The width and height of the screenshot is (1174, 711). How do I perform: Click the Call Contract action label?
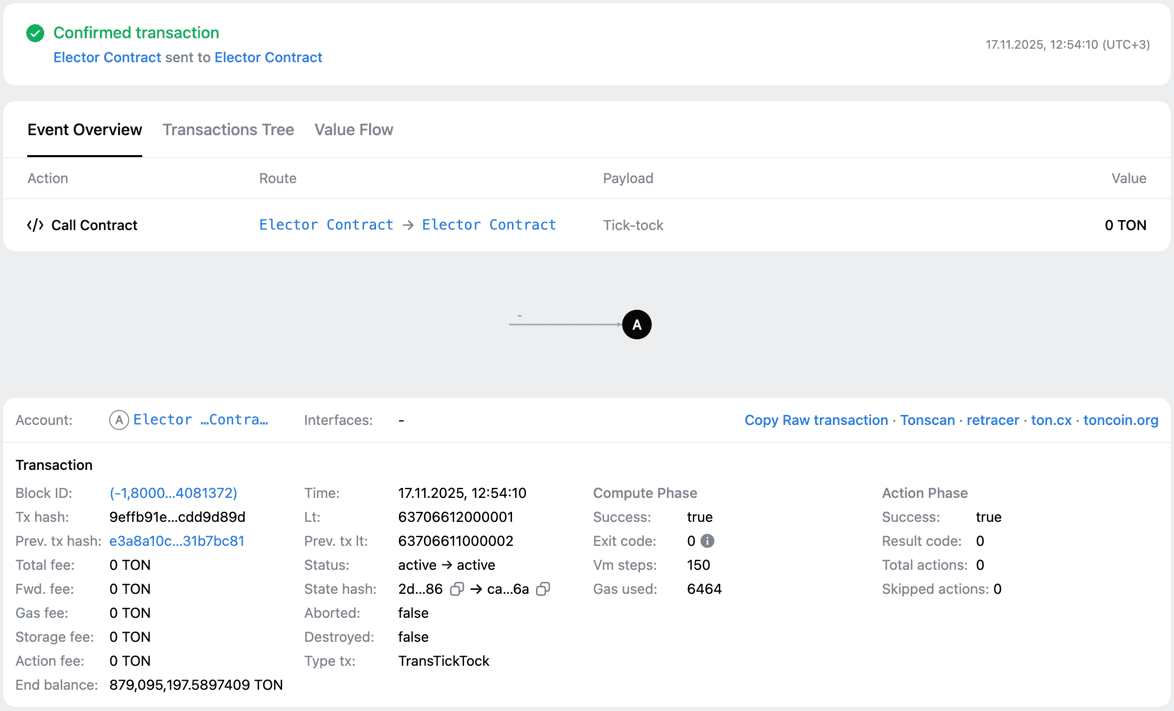(x=94, y=225)
